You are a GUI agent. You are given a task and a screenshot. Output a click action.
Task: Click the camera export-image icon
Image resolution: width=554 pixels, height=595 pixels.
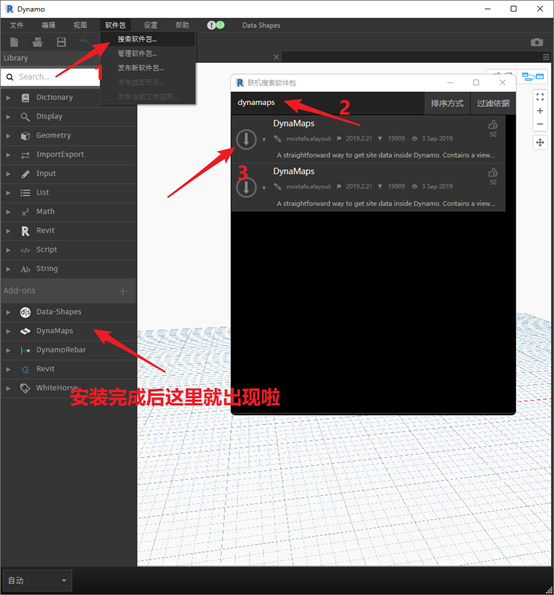[537, 42]
